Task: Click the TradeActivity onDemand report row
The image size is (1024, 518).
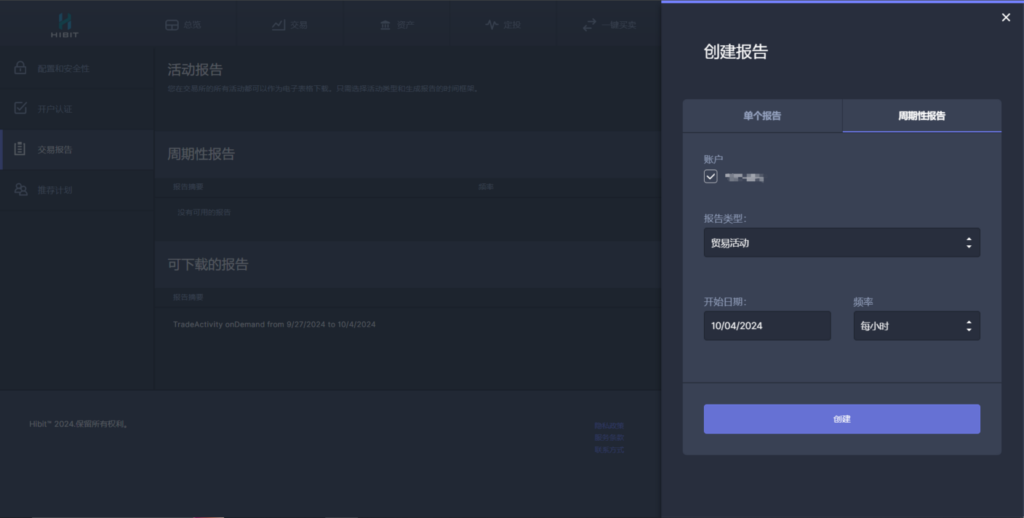Action: [x=274, y=325]
